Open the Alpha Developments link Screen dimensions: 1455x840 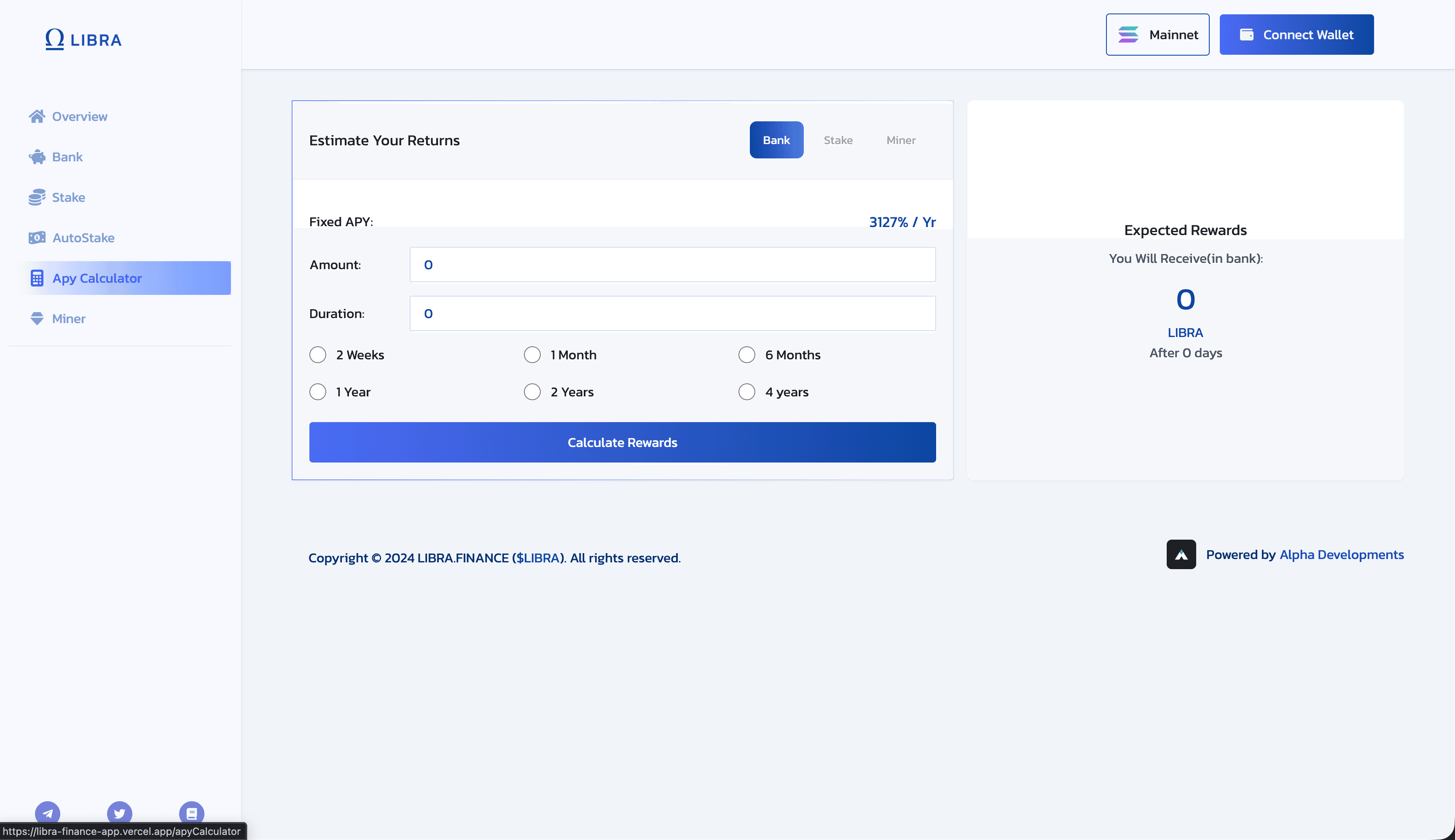1341,554
